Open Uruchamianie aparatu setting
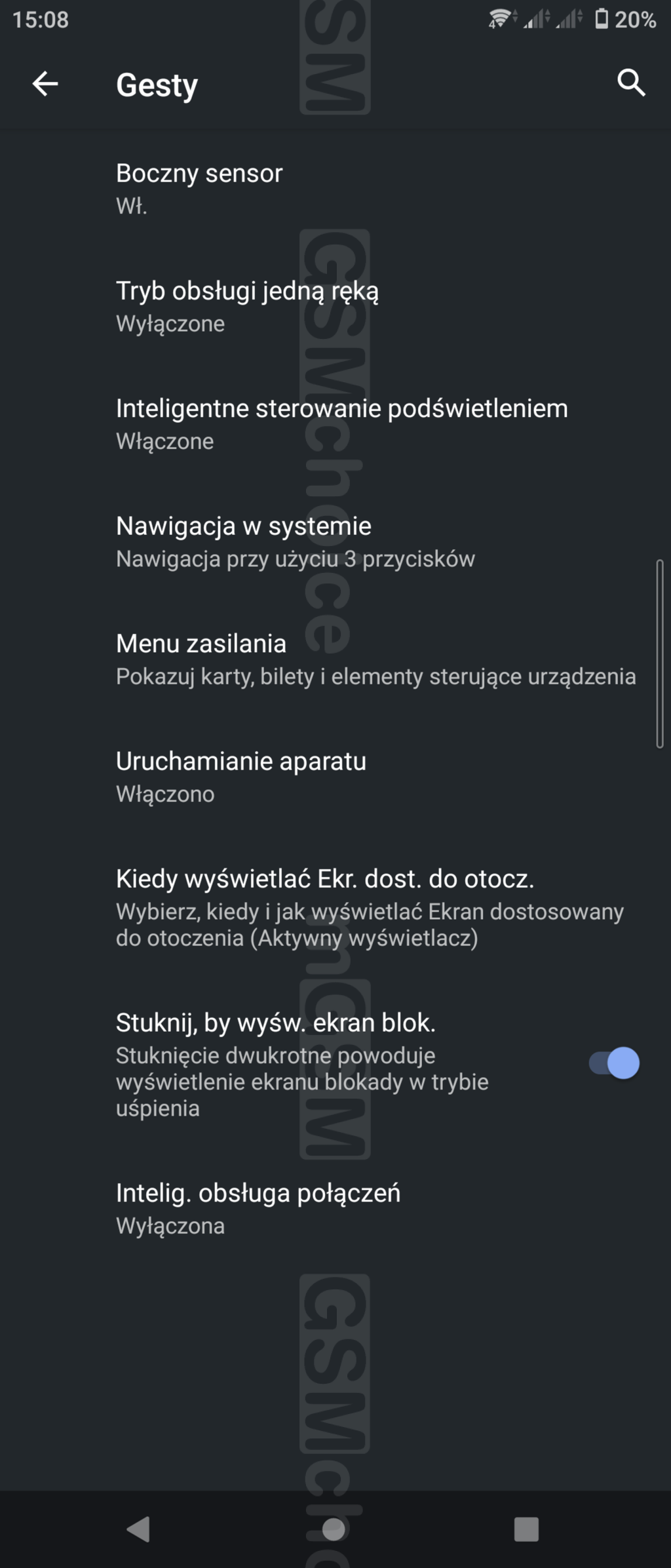The image size is (671, 1568). 240,776
